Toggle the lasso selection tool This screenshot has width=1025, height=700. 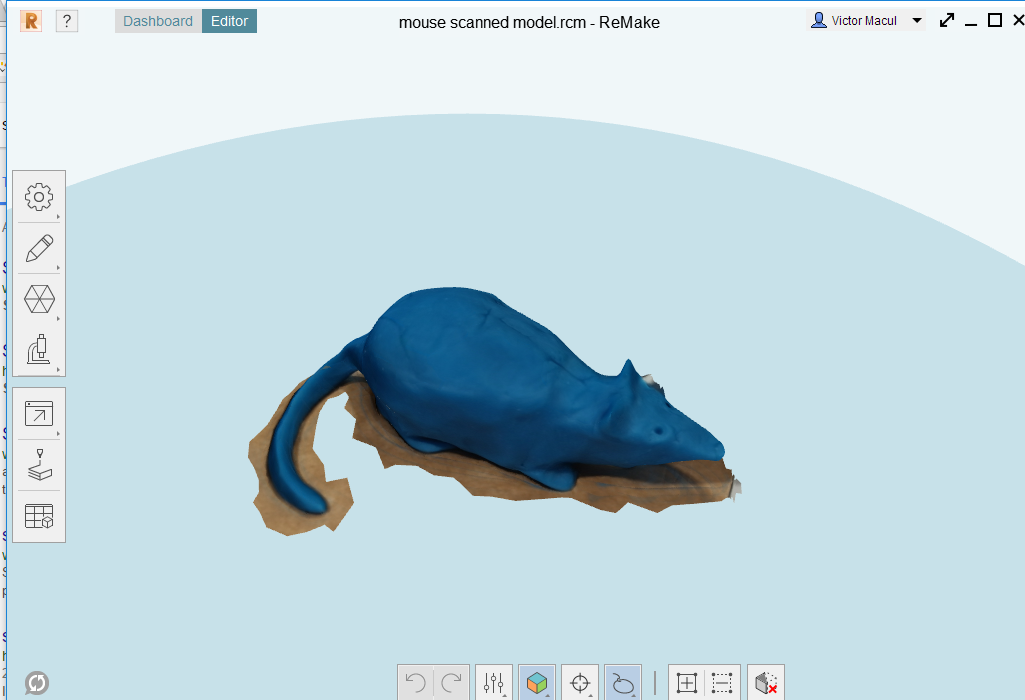(623, 683)
